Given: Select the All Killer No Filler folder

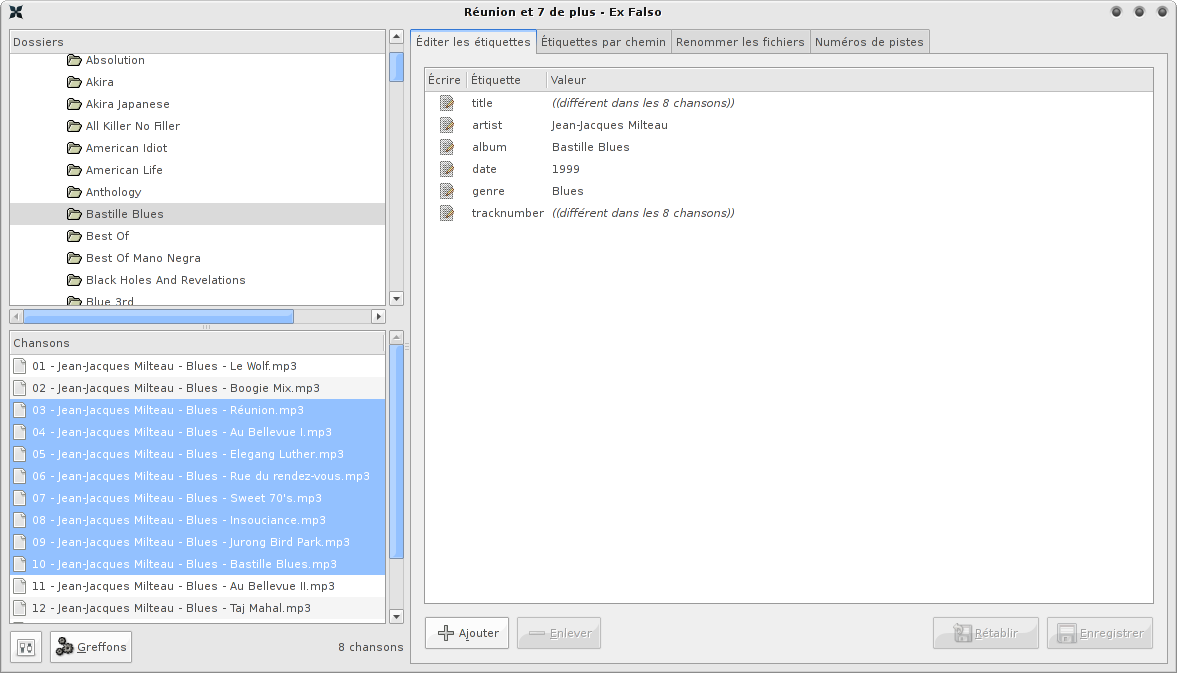Looking at the screenshot, I should pyautogui.click(x=133, y=126).
